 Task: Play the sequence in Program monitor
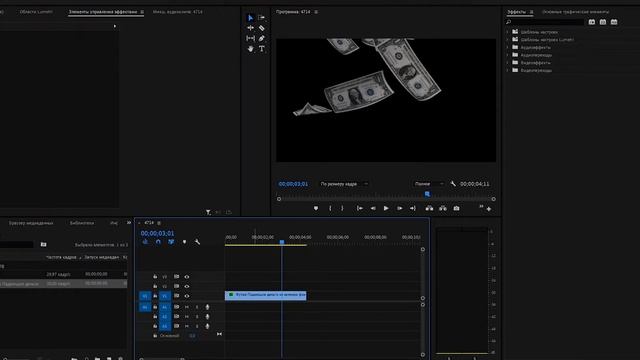pyautogui.click(x=386, y=208)
